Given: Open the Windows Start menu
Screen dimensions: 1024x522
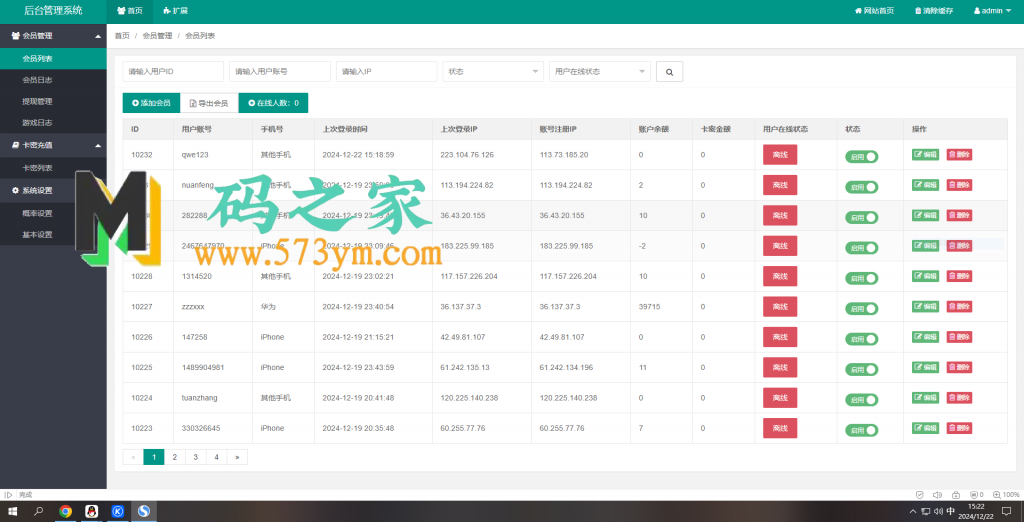Looking at the screenshot, I should pos(12,512).
